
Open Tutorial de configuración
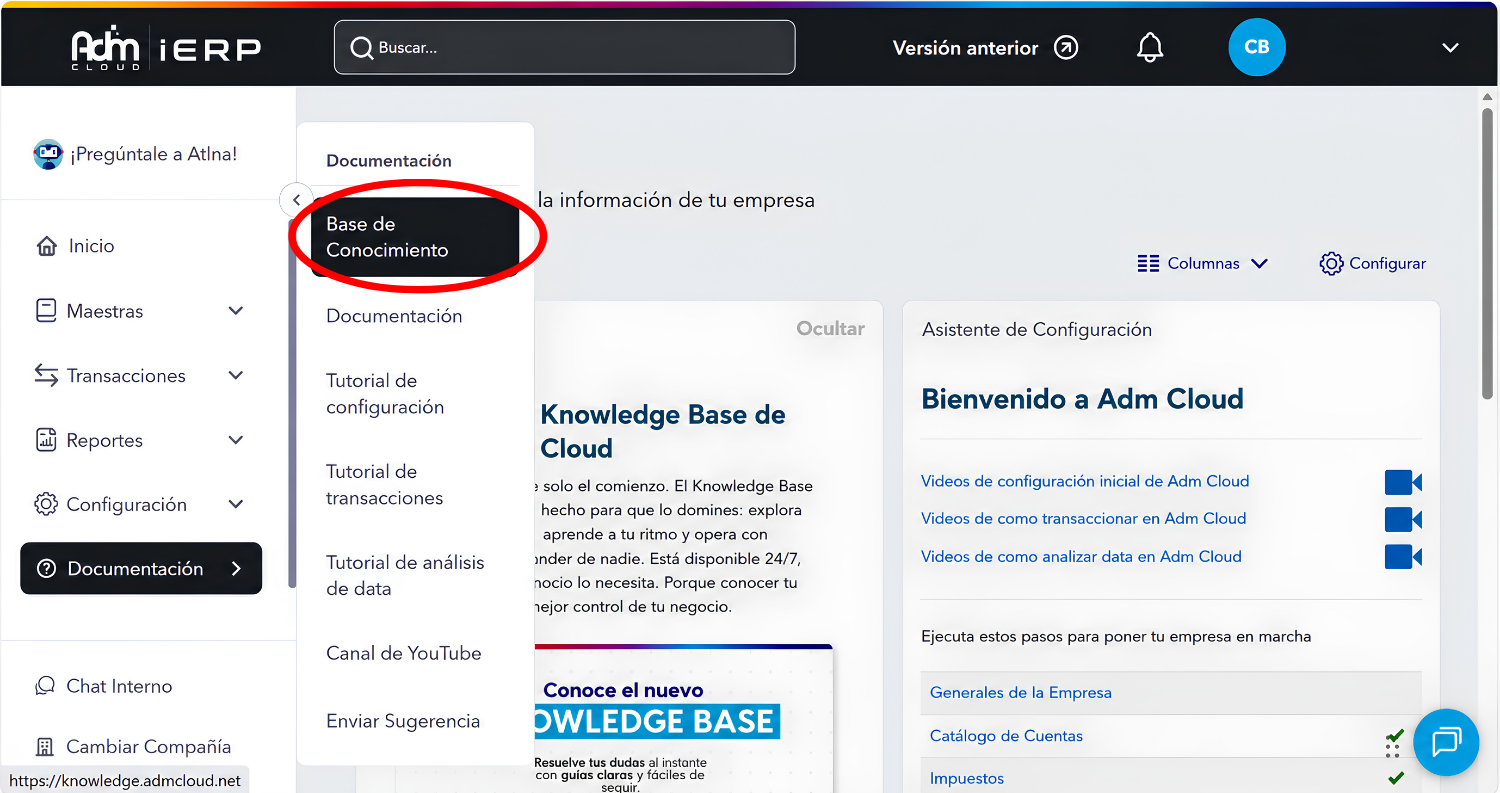click(x=385, y=394)
